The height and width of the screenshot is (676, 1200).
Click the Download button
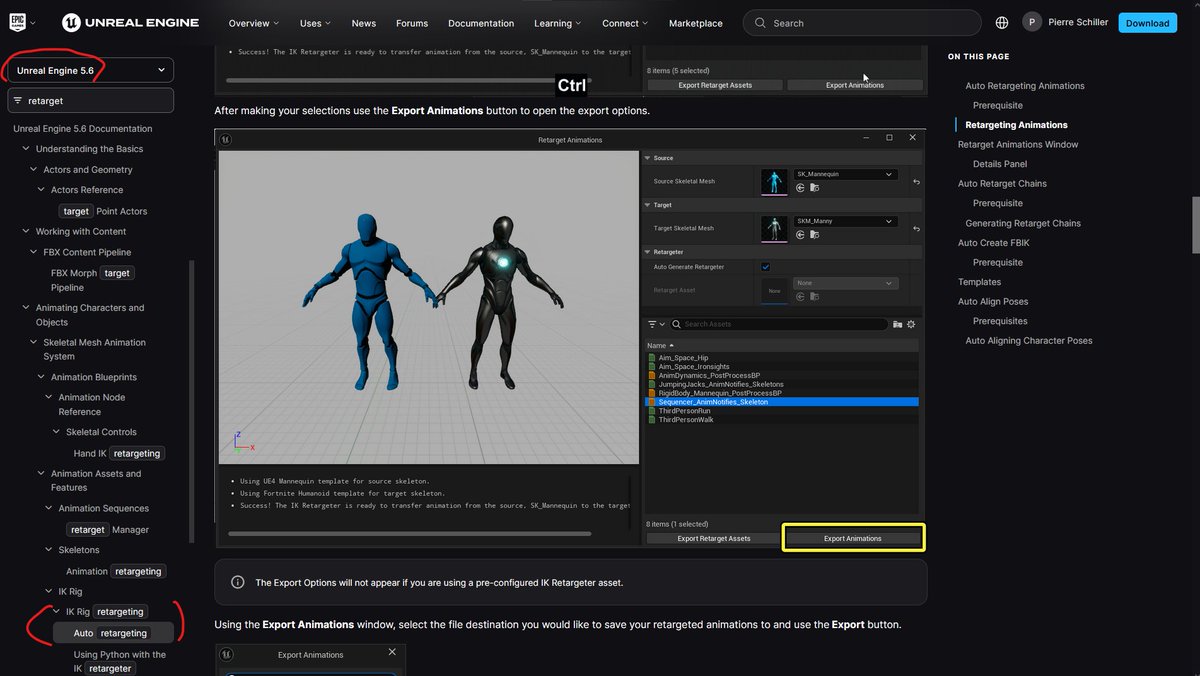tap(1147, 22)
